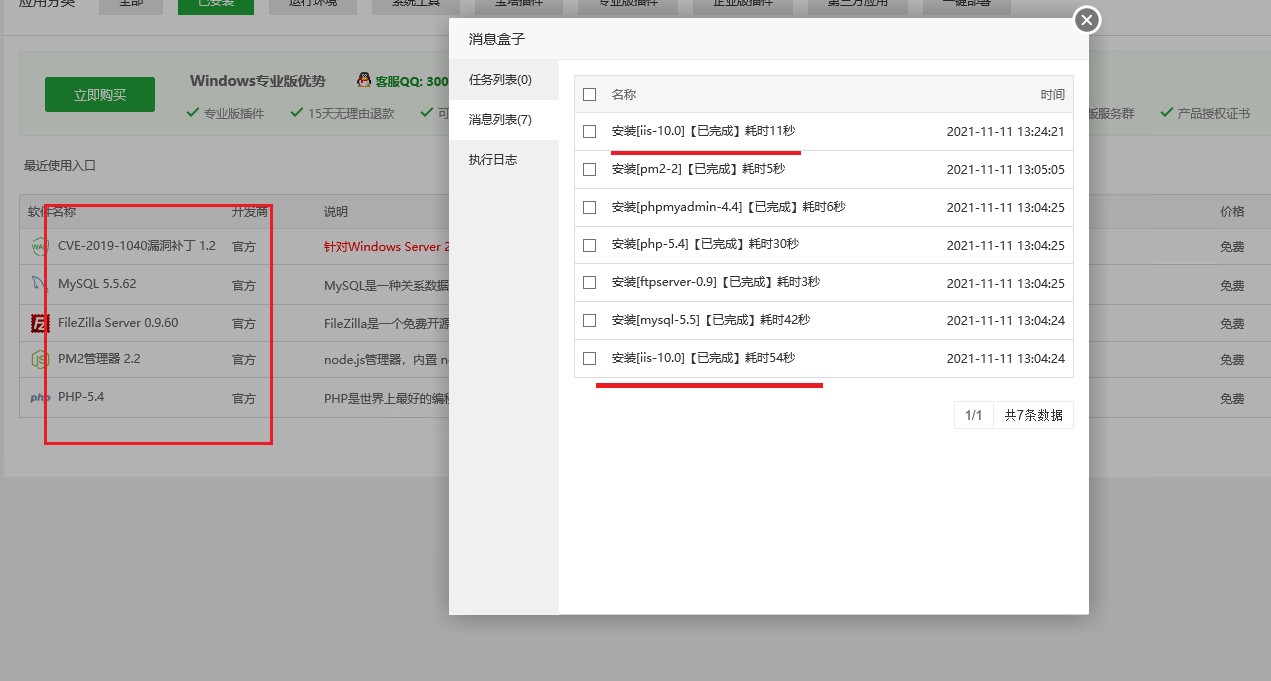This screenshot has height=681, width=1271.
Task: Close the 消息盒子 dialog
Action: point(1086,20)
